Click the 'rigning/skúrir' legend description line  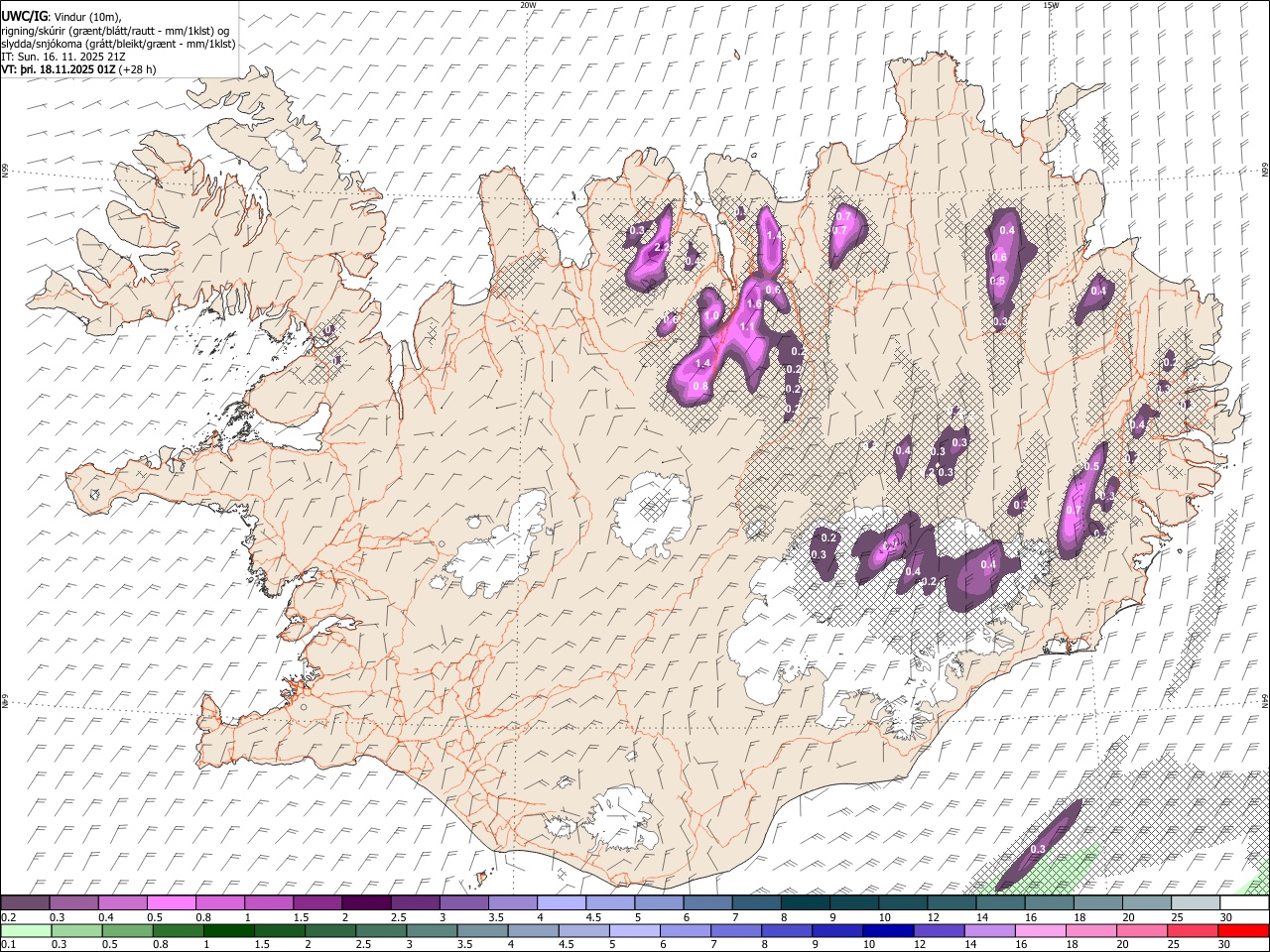tap(115, 31)
